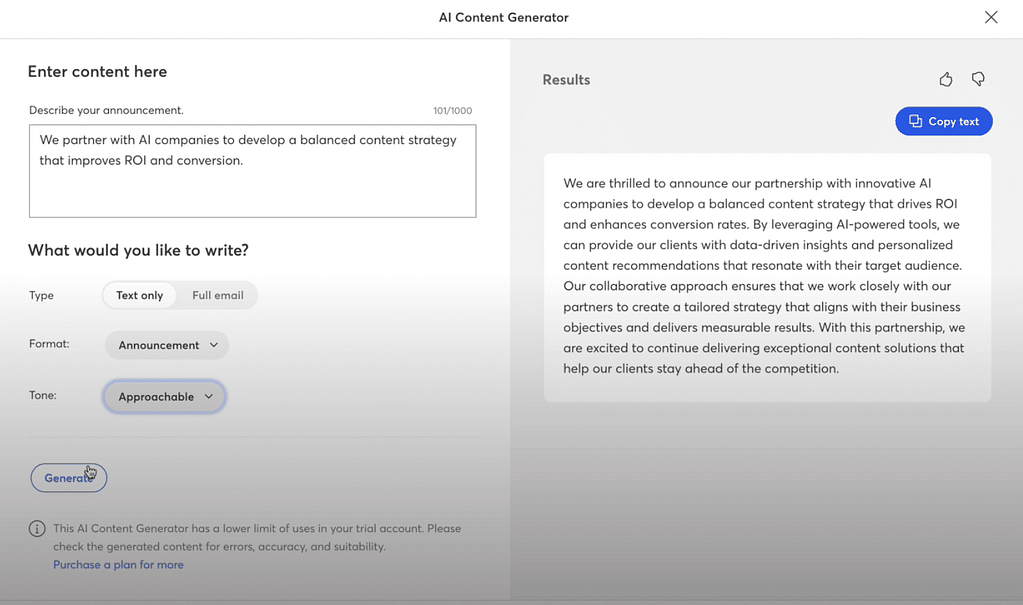
Task: Click 'What would you like to write?' heading
Action: tap(138, 251)
